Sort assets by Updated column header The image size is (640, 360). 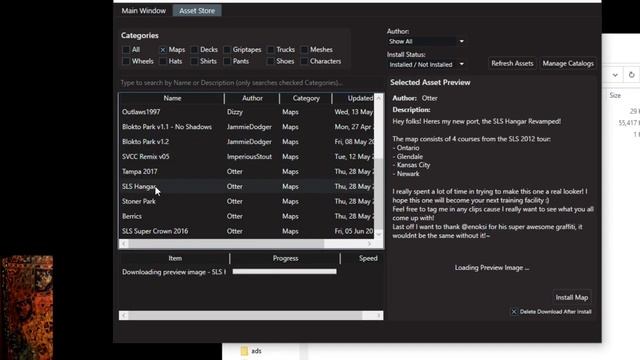pos(354,98)
